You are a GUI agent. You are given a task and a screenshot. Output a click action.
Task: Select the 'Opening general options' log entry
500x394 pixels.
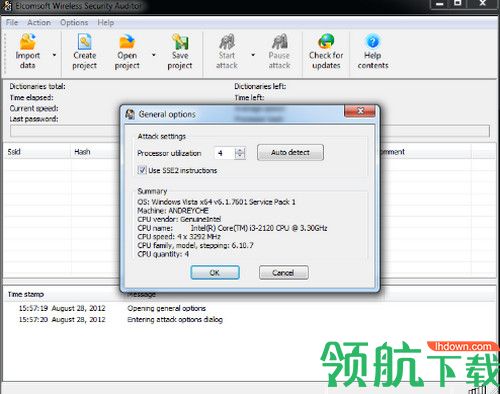167,308
